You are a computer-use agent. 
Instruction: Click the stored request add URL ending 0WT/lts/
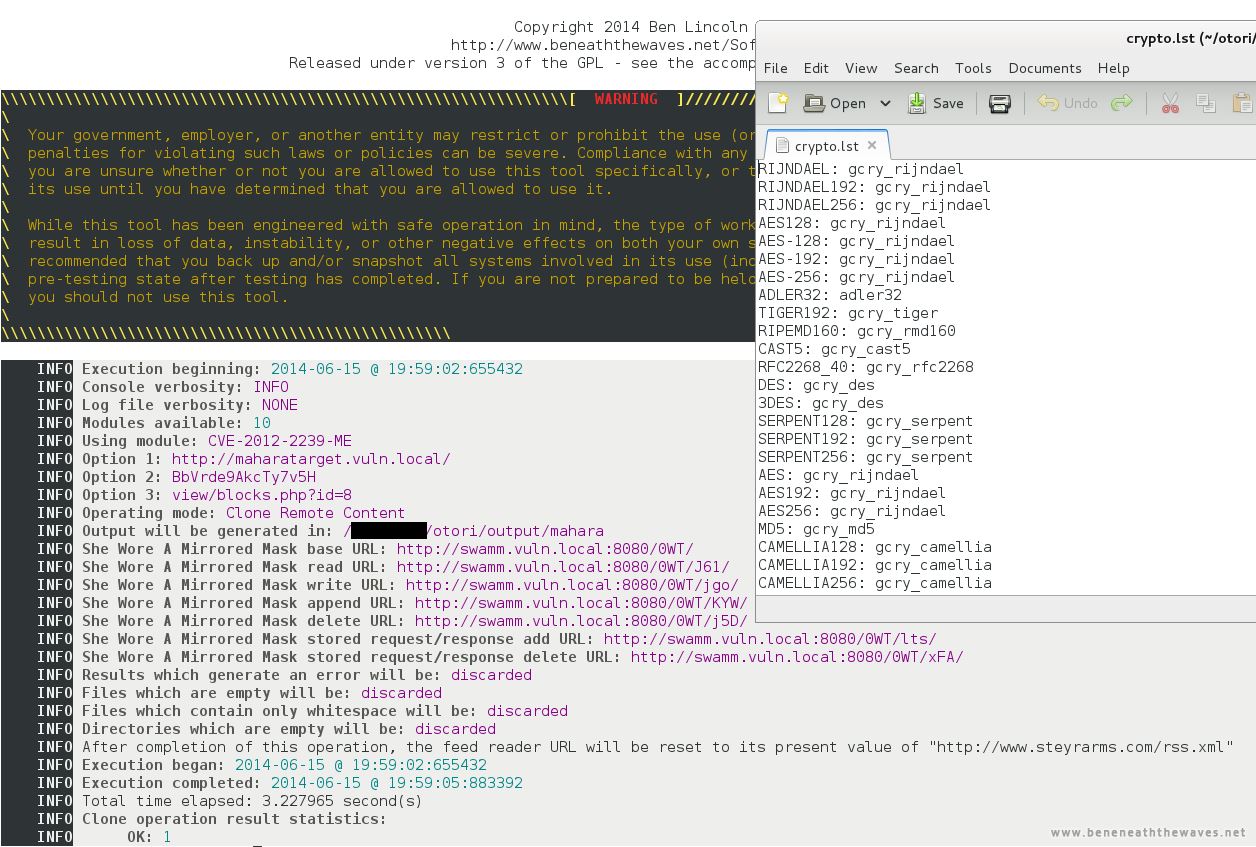click(770, 639)
